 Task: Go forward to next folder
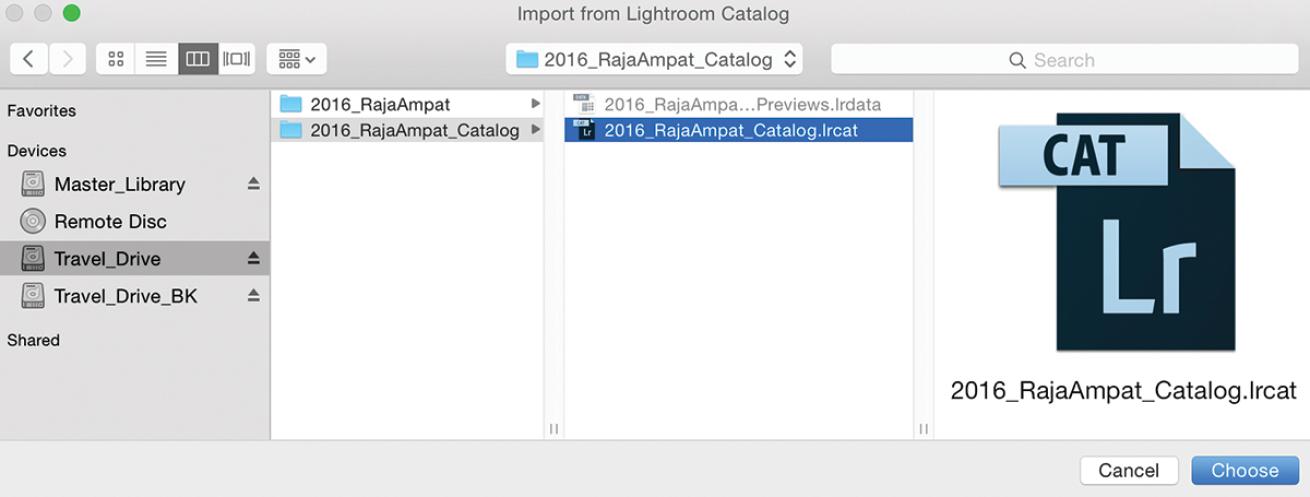[67, 59]
